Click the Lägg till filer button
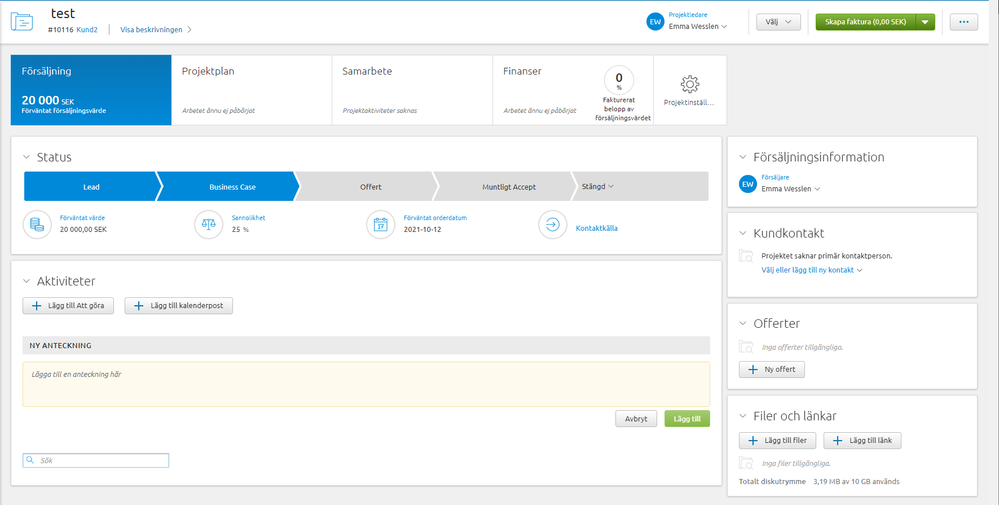The width and height of the screenshot is (999, 505). (x=777, y=440)
